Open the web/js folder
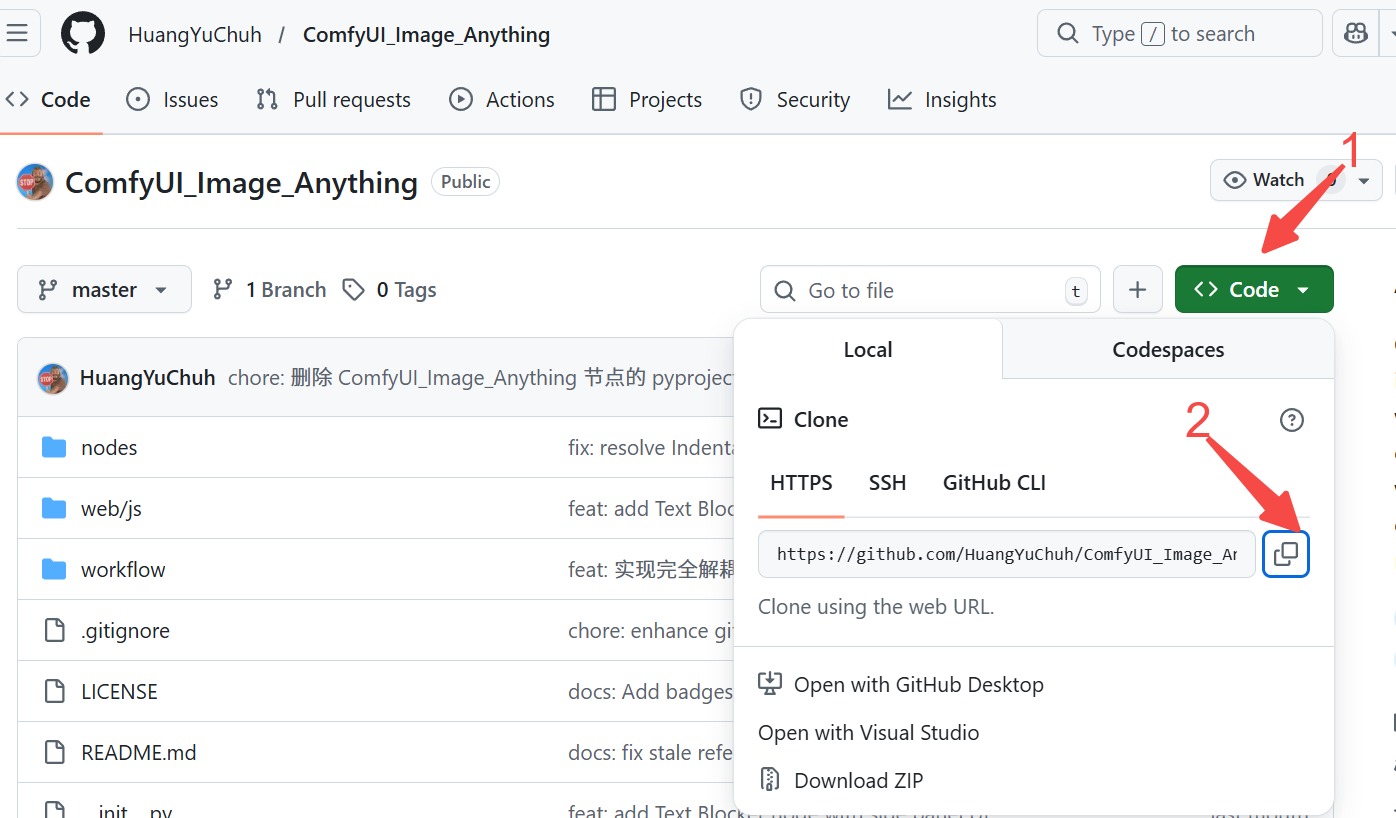Viewport: 1396px width, 818px height. (111, 508)
